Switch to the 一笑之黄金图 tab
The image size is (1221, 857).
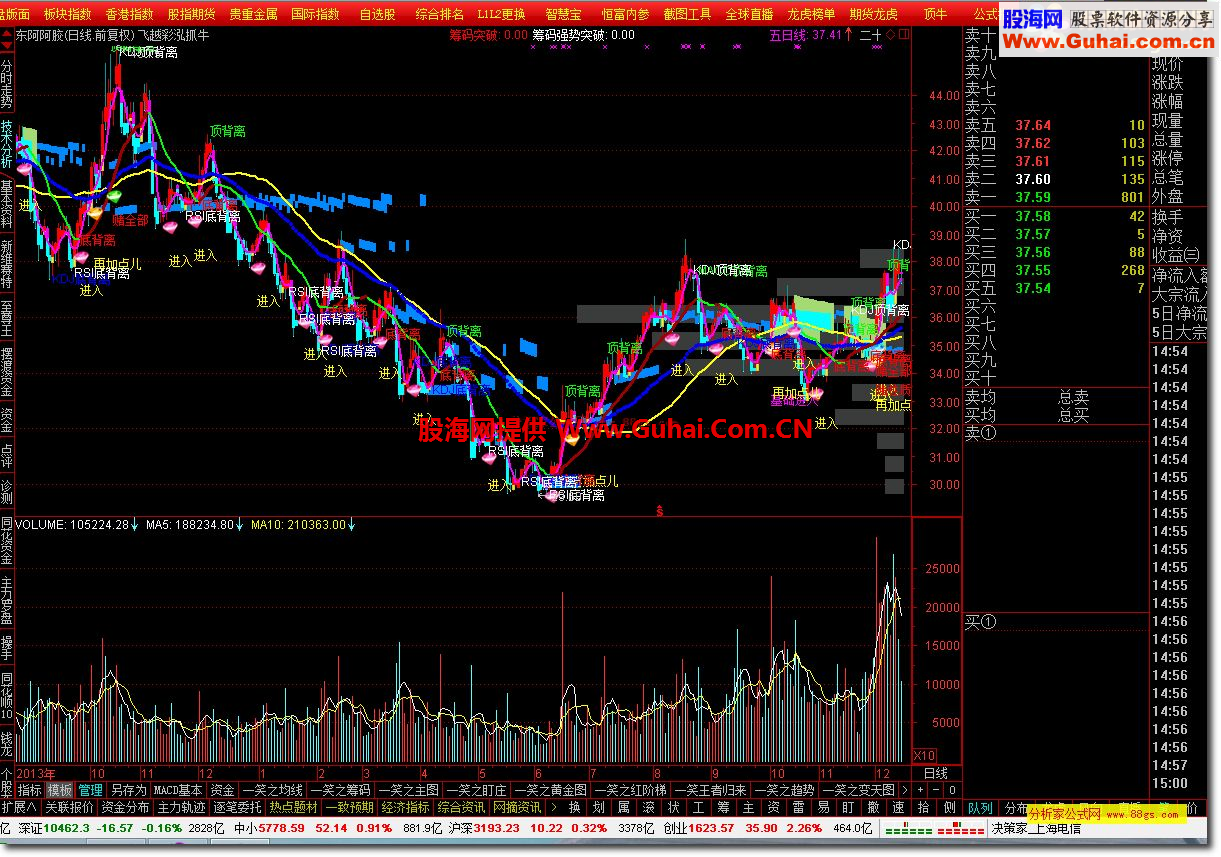tap(551, 790)
